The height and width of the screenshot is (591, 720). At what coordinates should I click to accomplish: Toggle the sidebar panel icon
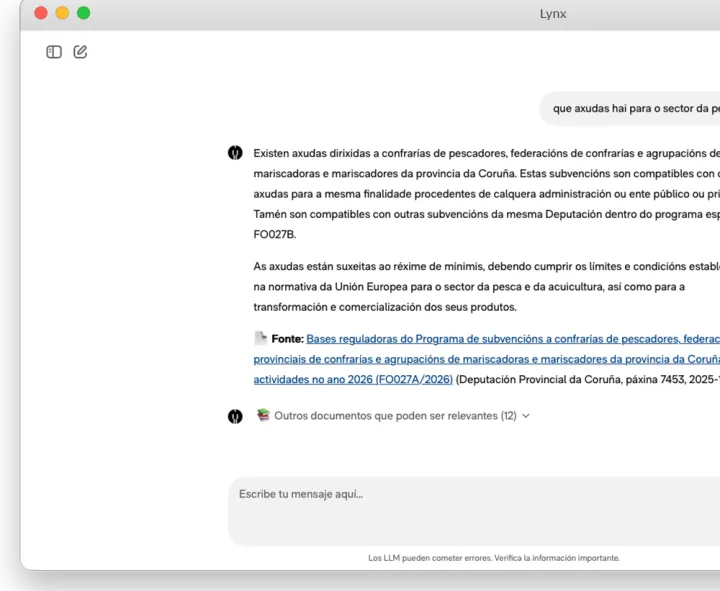(x=54, y=52)
